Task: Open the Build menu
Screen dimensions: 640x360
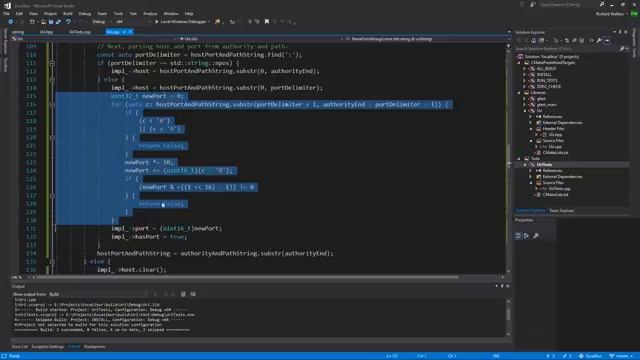Action: (68, 13)
